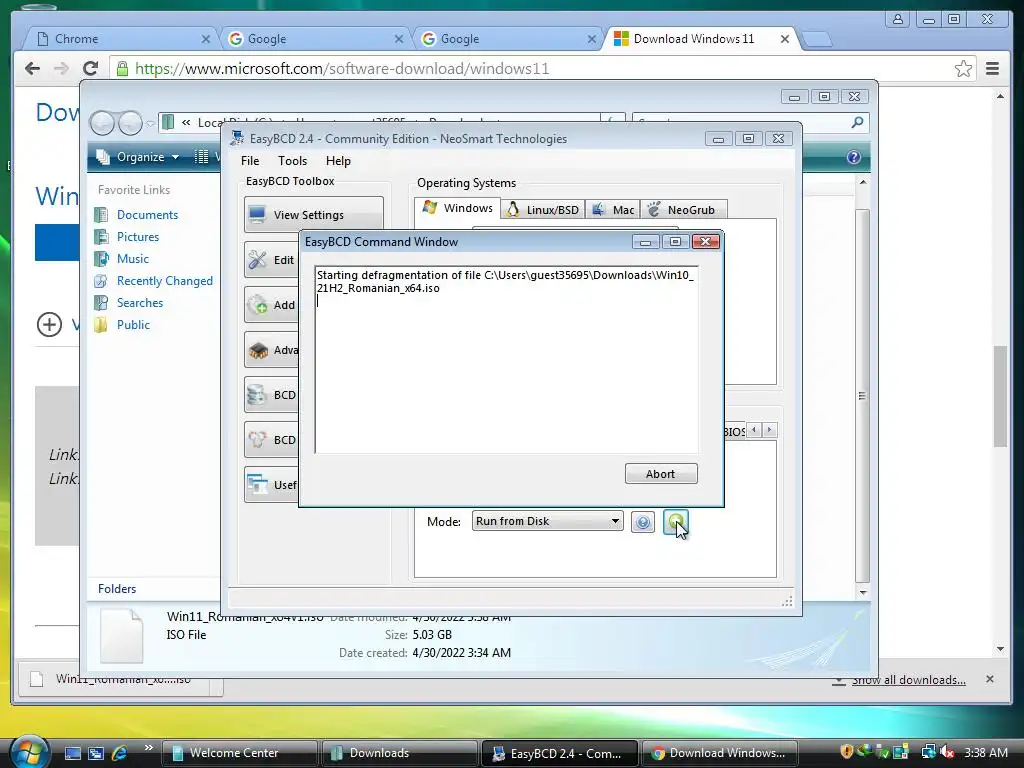The image size is (1024, 768).
Task: Switch to the first Google tab
Action: click(x=315, y=39)
